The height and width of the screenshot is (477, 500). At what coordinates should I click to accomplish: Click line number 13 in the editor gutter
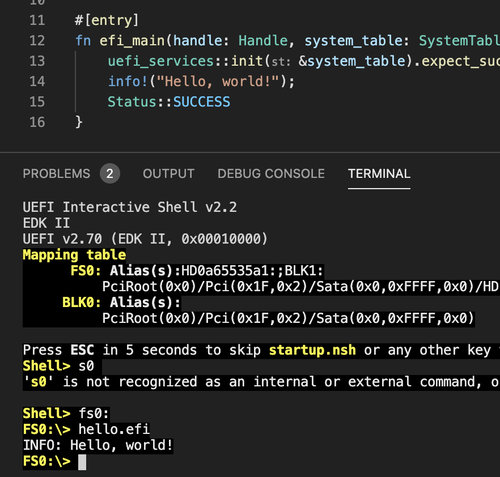pyautogui.click(x=37, y=61)
